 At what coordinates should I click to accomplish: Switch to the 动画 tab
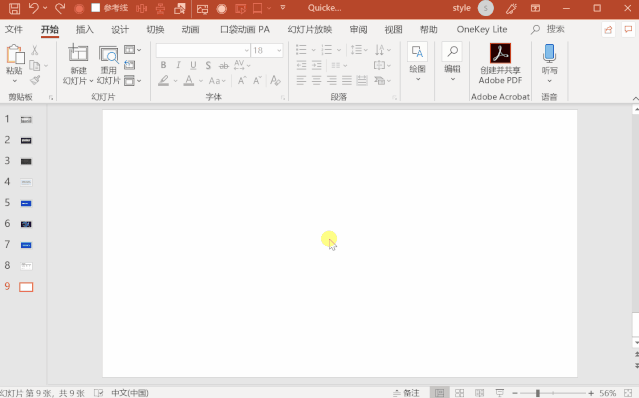[x=190, y=29]
